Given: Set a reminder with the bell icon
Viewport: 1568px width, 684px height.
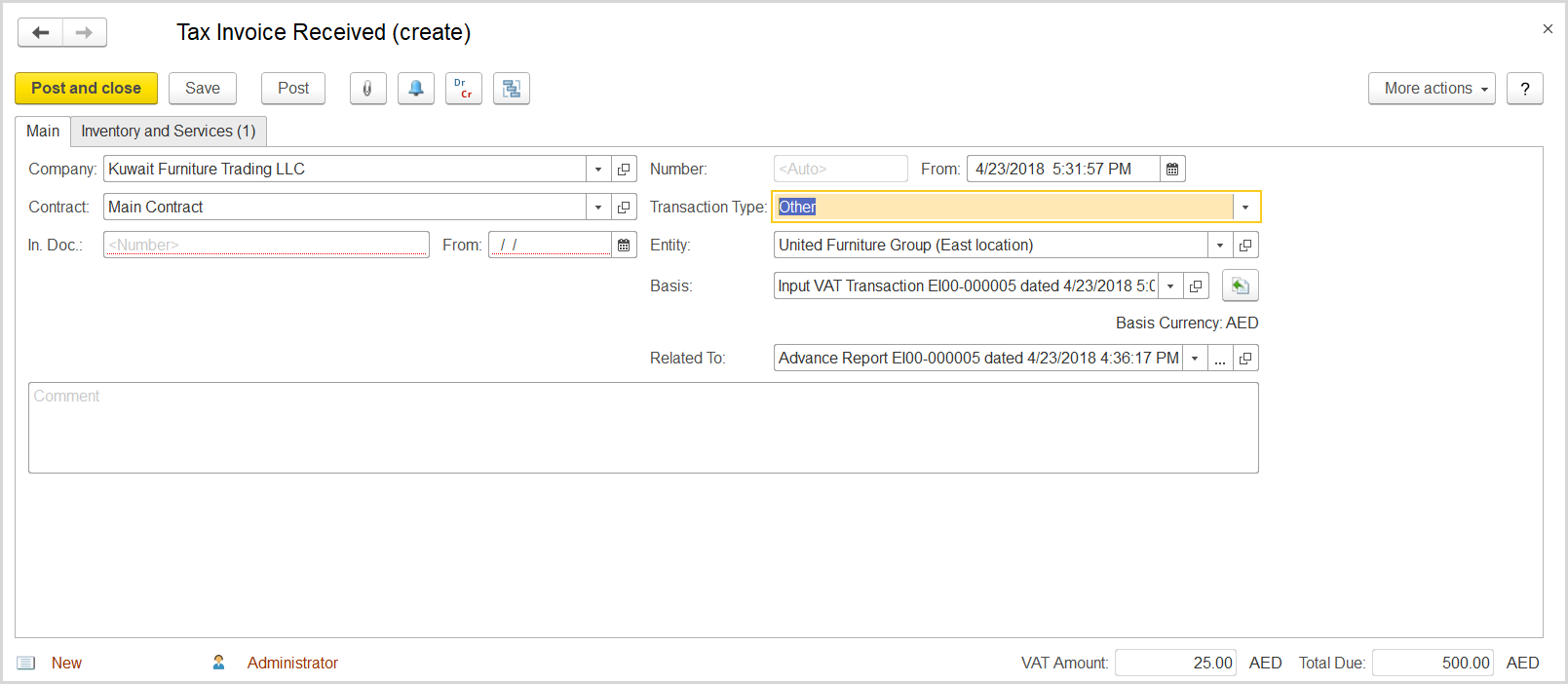Looking at the screenshot, I should click(416, 89).
